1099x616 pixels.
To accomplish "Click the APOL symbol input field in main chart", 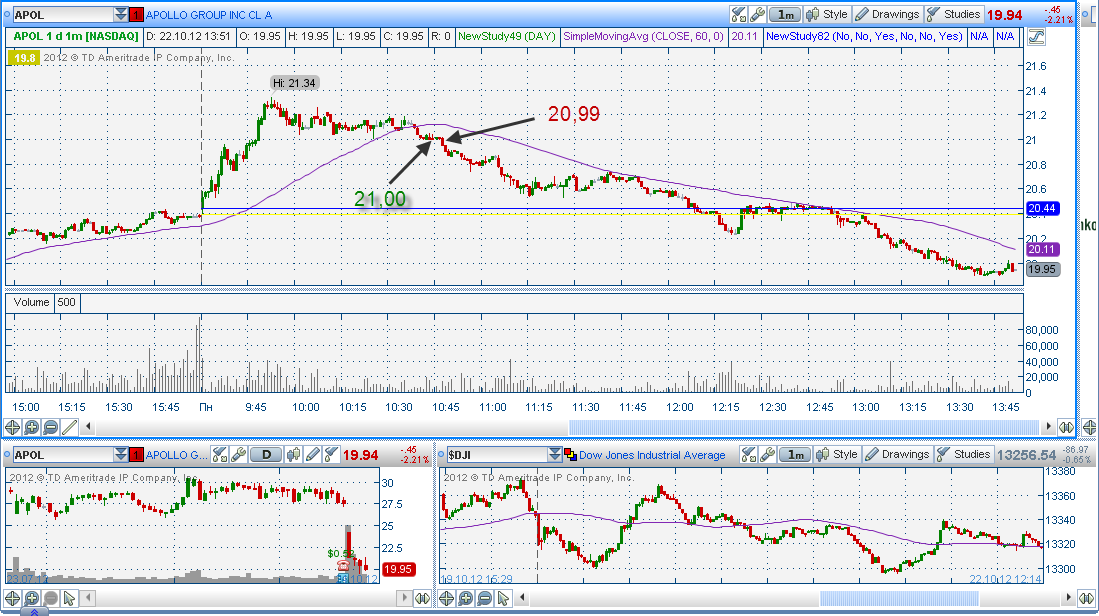I will click(x=63, y=15).
